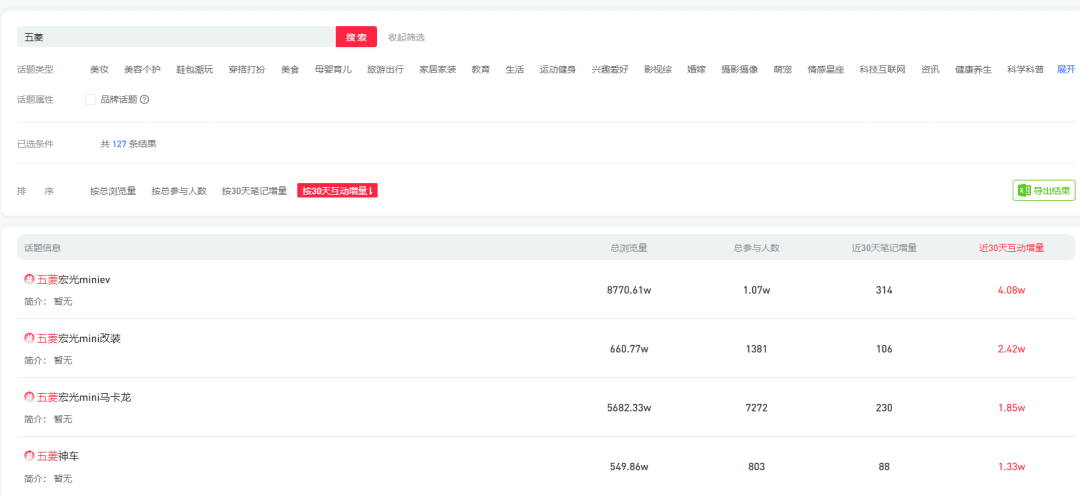
Task: Select the 8770.61w total views value
Action: point(629,291)
